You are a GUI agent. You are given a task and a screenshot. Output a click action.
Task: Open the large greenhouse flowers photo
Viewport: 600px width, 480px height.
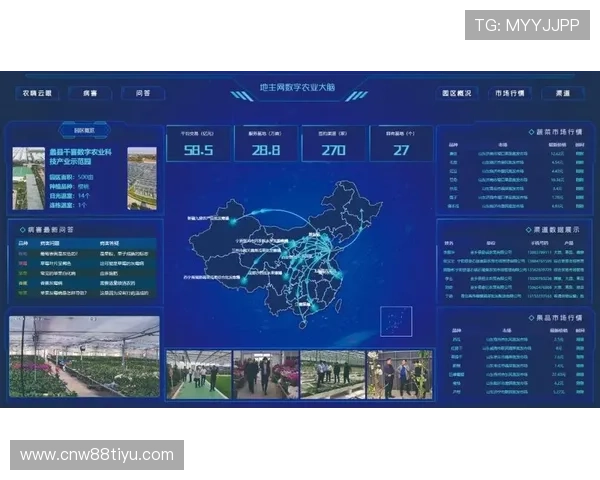pos(84,357)
